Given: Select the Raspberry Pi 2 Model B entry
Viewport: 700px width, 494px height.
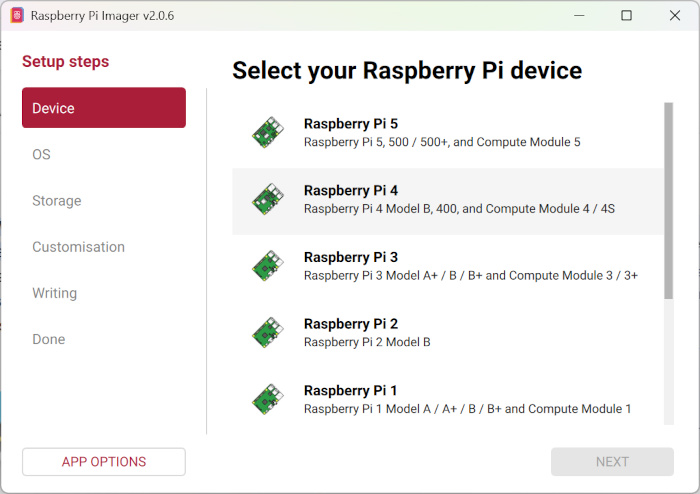Looking at the screenshot, I should pyautogui.click(x=367, y=342).
